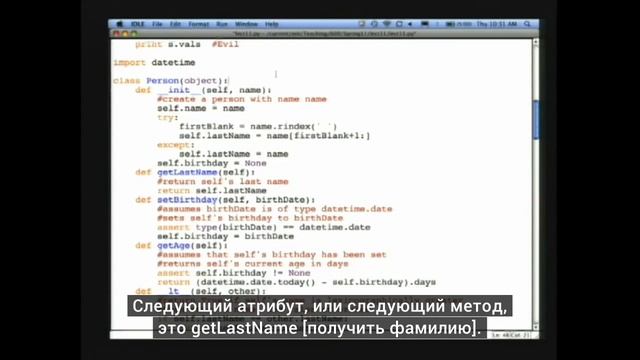This screenshot has width=640, height=360.
Task: Click comment '#assumes that self's birthday has been set'
Action: (272, 255)
